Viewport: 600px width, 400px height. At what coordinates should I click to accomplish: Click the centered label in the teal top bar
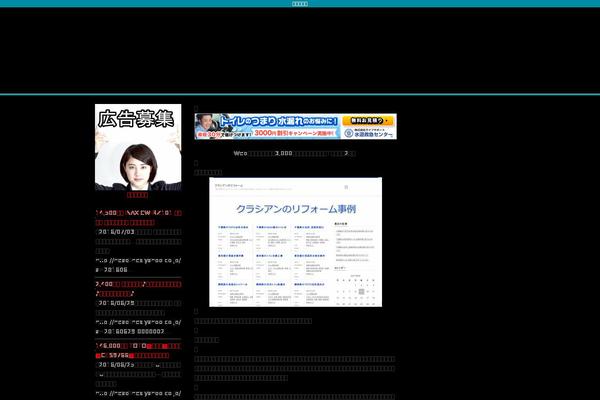[x=300, y=4]
